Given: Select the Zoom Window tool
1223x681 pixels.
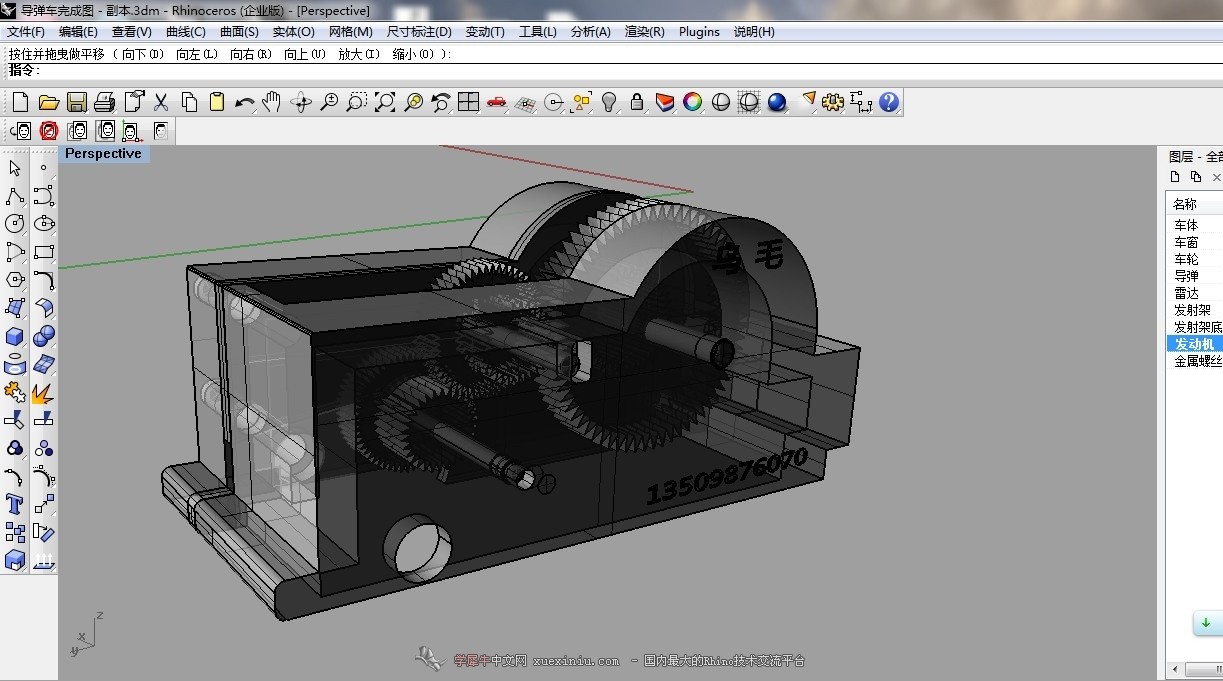Looking at the screenshot, I should click(356, 102).
